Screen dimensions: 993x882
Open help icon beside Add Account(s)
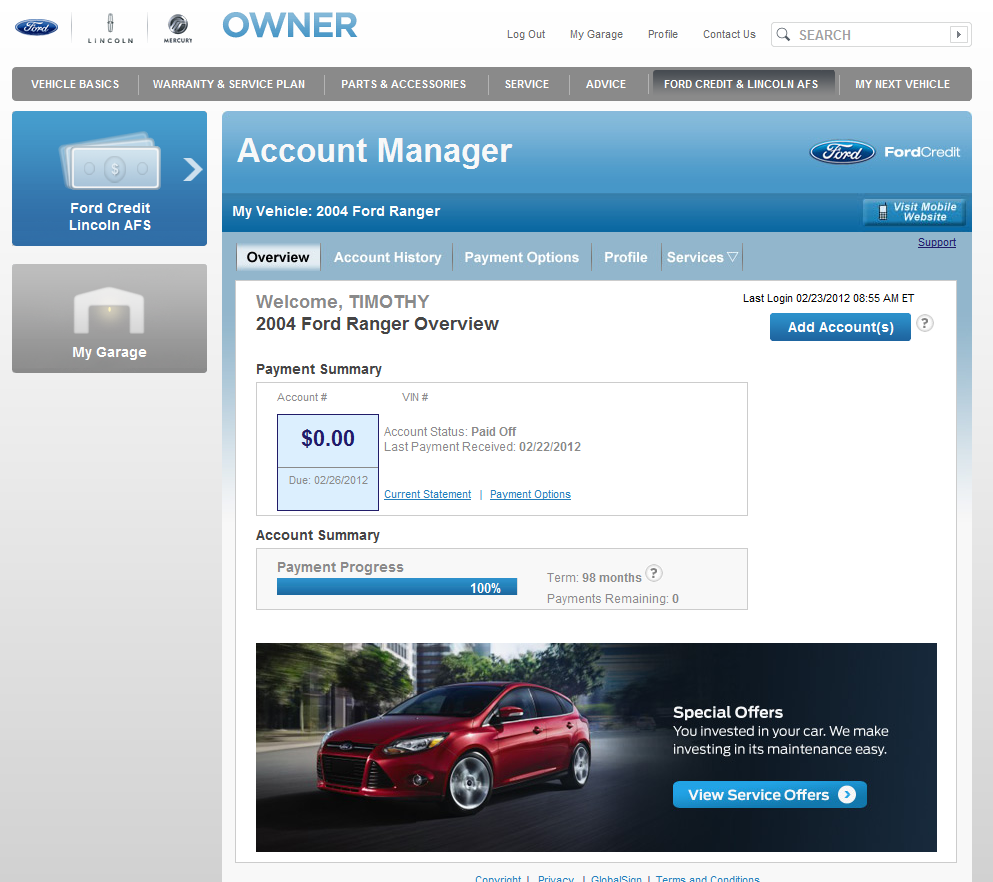[925, 324]
